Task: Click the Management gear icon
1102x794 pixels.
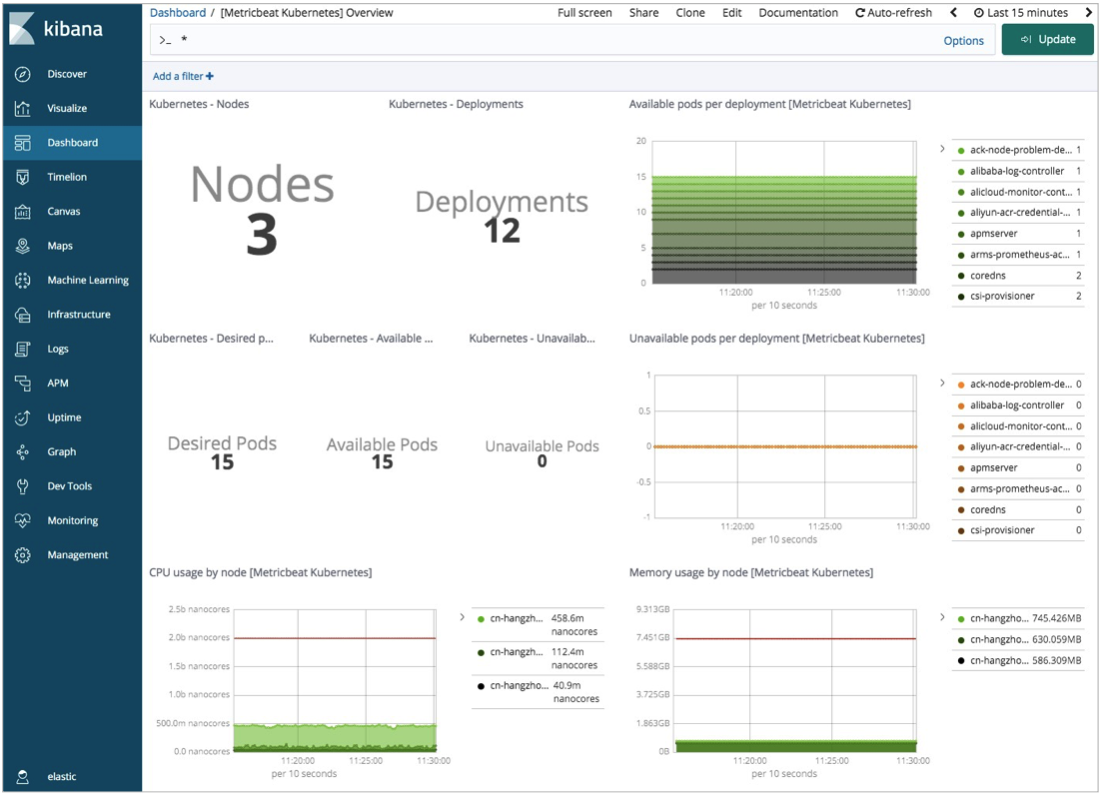Action: [x=23, y=555]
